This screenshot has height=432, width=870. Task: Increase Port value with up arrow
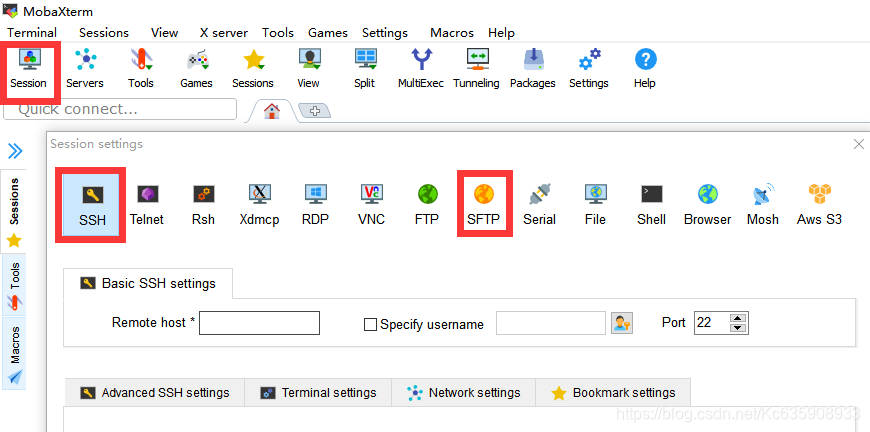737,318
